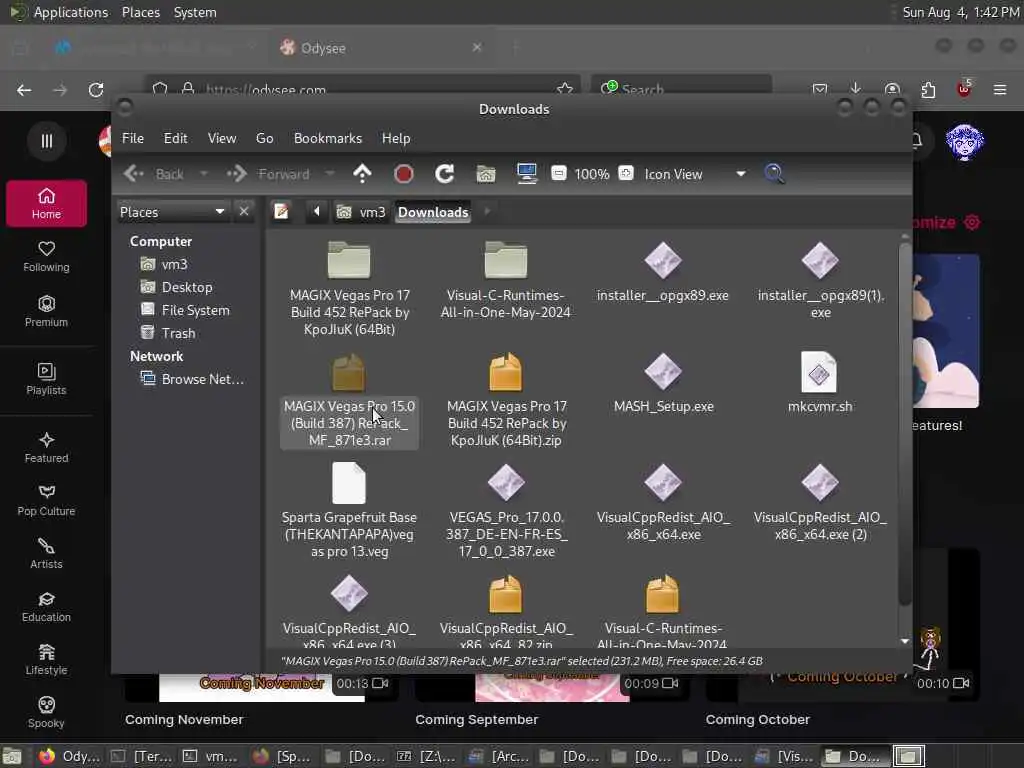Open Trash in Places sidebar
Screen dimensions: 1024x768
pos(168,333)
